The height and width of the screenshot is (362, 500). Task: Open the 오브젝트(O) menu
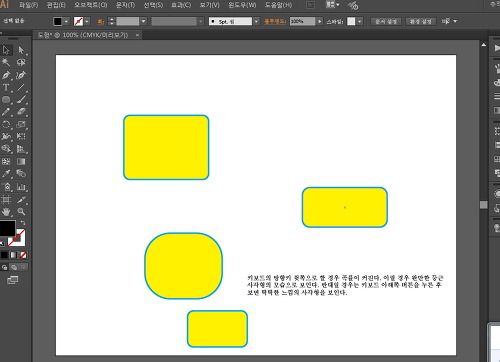[x=91, y=5]
